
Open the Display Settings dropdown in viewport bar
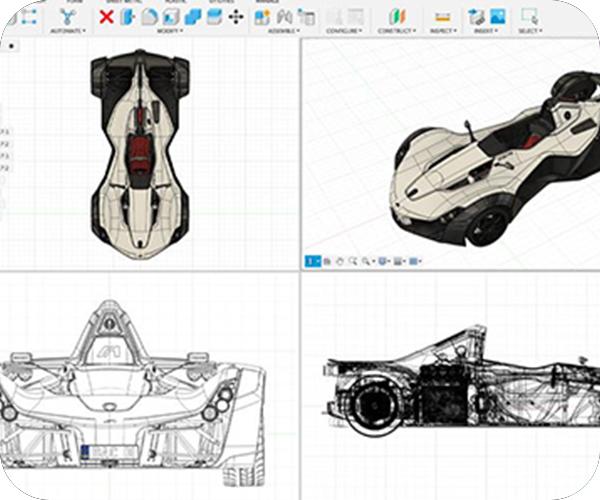(386, 261)
